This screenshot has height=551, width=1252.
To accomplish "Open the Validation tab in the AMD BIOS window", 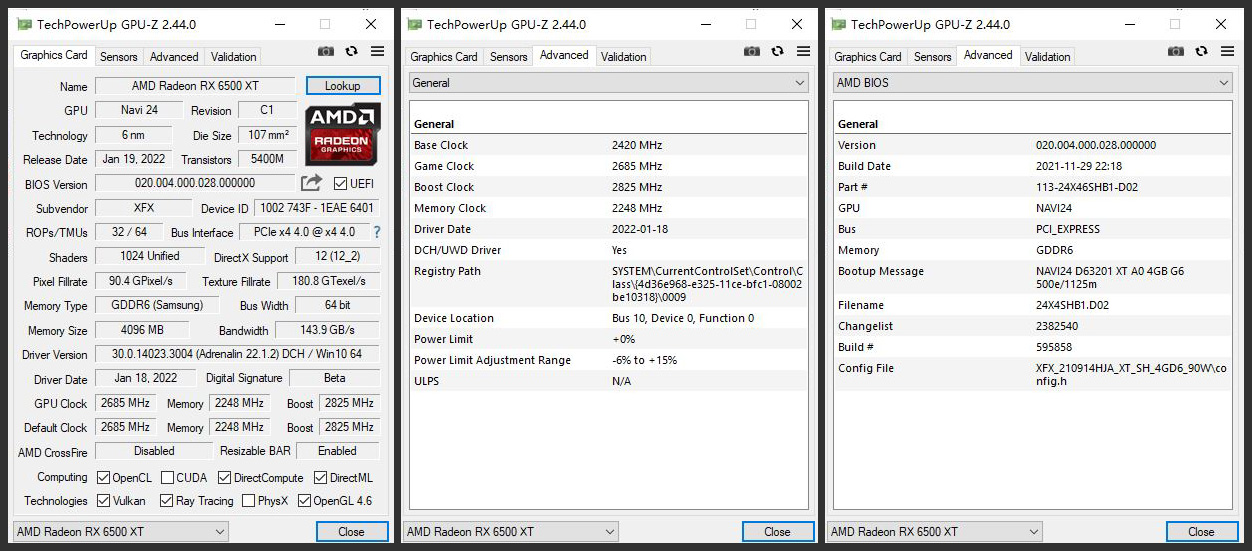I will [x=1047, y=57].
